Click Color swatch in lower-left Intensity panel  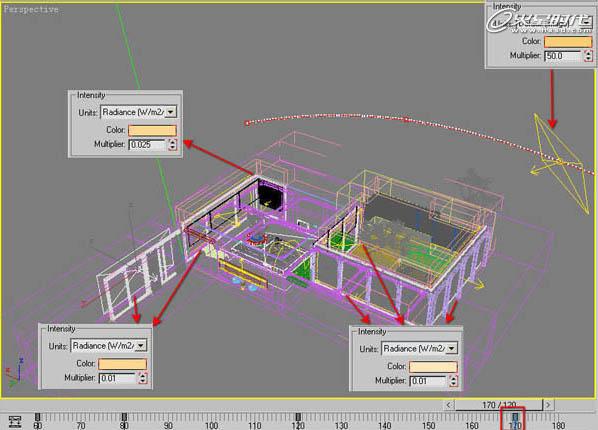coord(122,364)
